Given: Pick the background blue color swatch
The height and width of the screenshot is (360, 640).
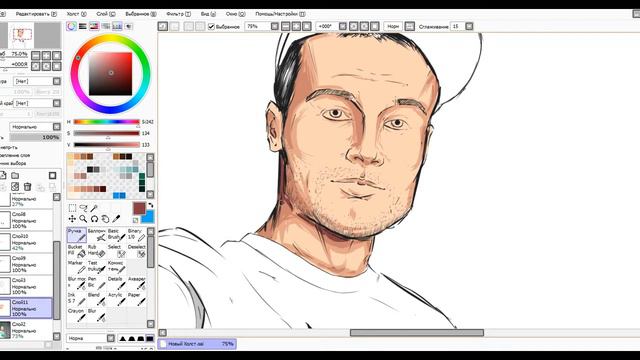Looking at the screenshot, I should (x=148, y=217).
